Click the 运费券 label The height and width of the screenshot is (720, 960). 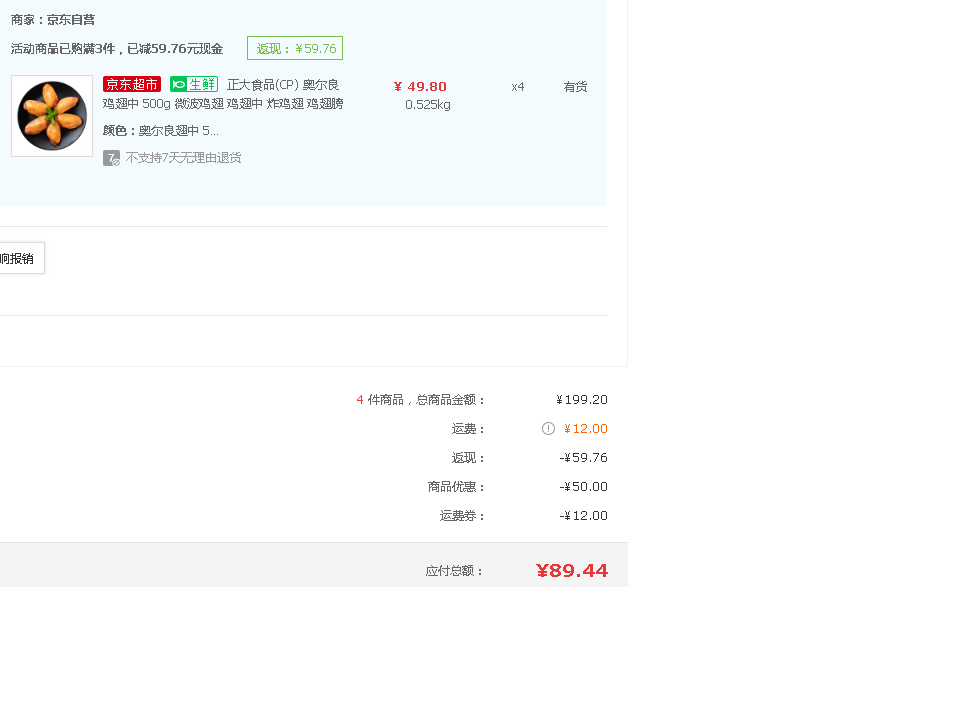pos(462,516)
